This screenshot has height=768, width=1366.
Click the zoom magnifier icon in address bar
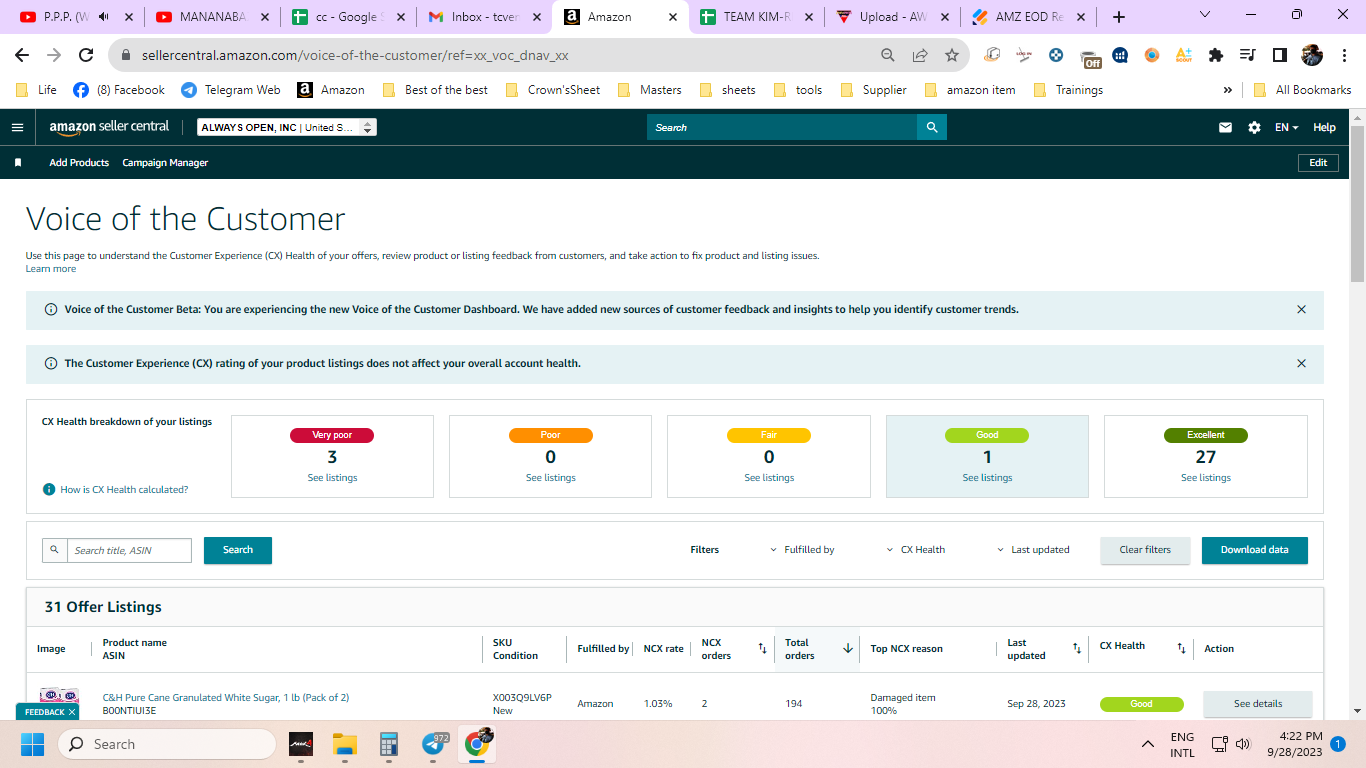[888, 55]
